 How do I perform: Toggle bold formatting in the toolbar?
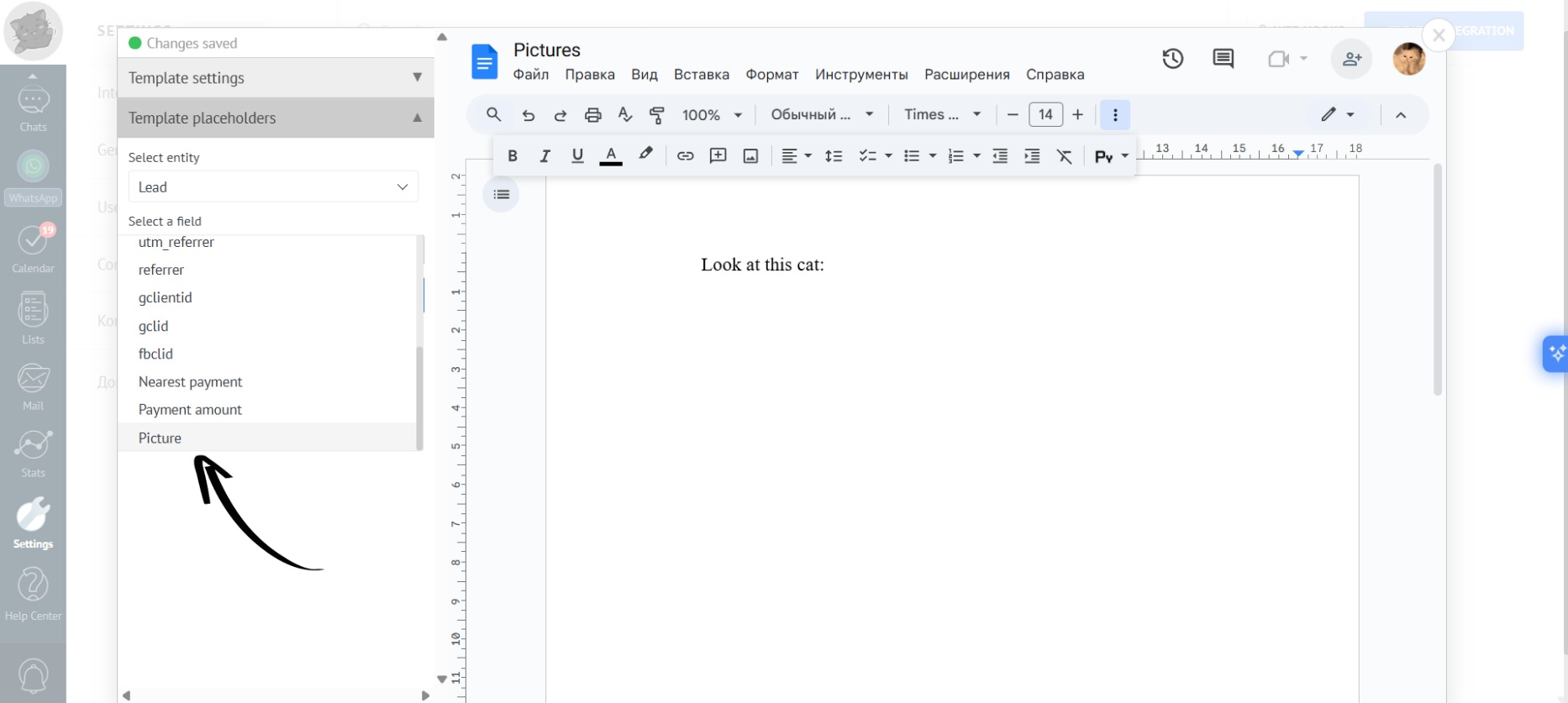tap(512, 156)
